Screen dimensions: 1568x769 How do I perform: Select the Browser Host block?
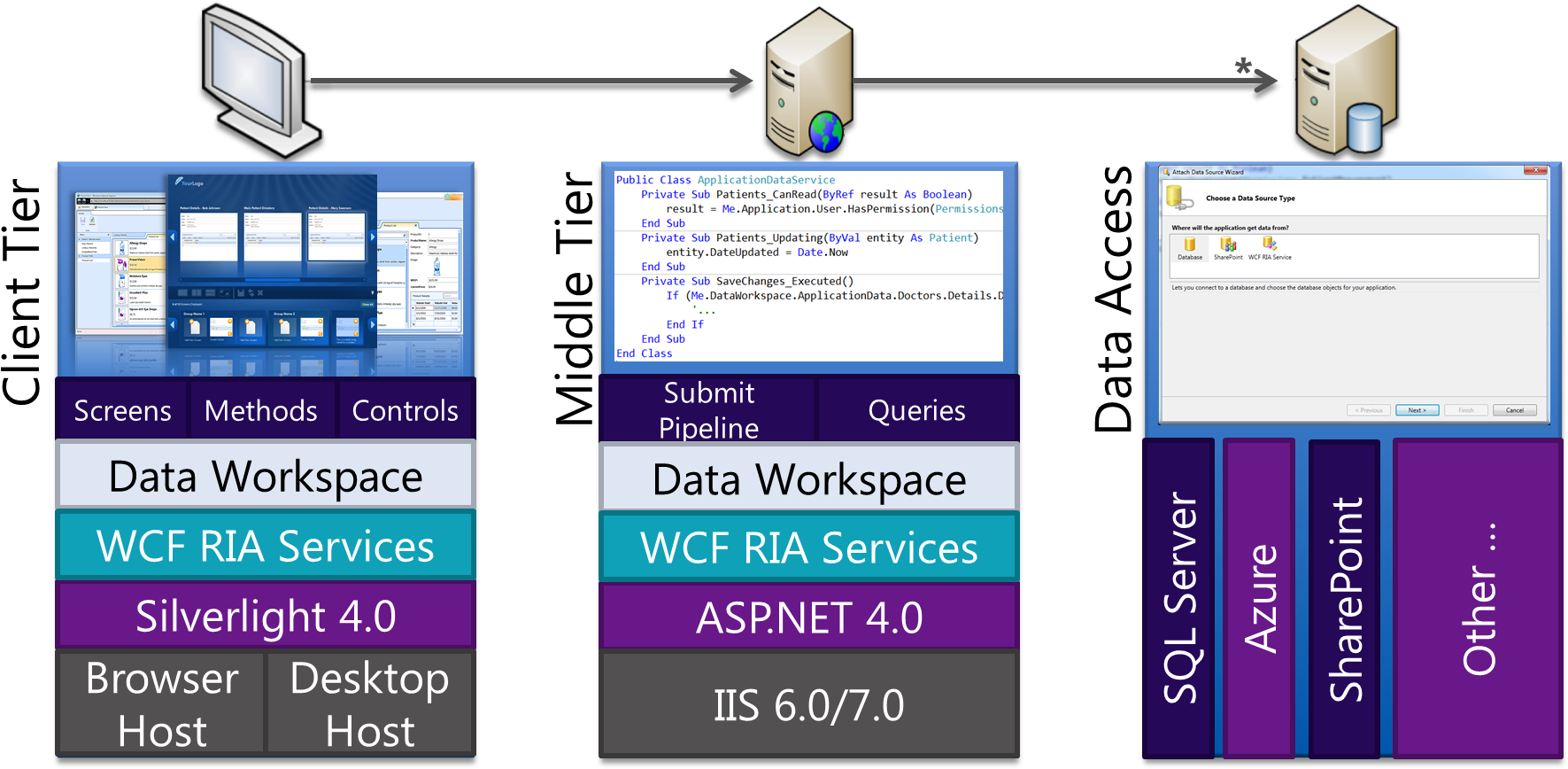tap(161, 704)
